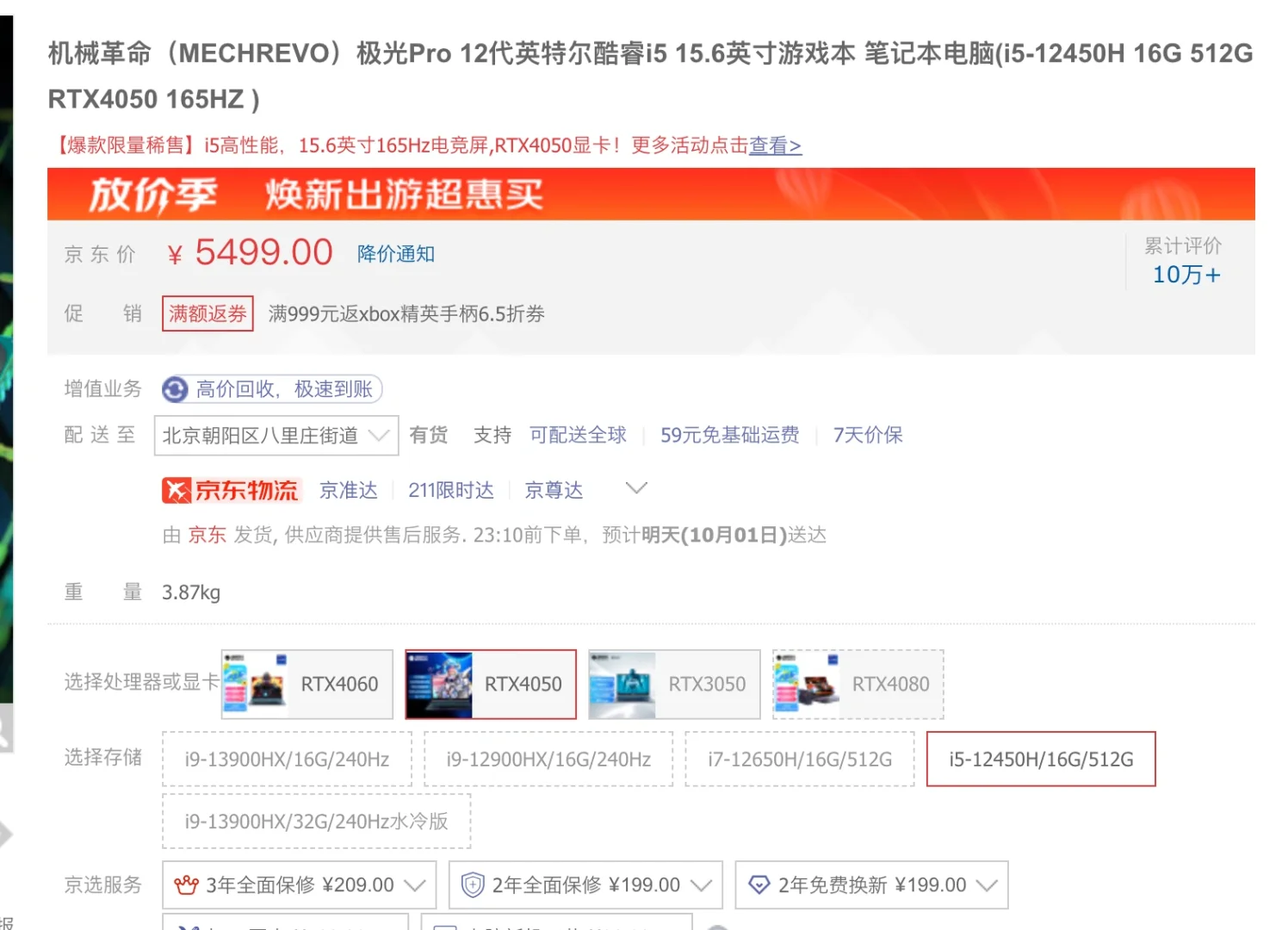Select the RTX4080 graphics card option
The height and width of the screenshot is (930, 1288).
(x=858, y=685)
